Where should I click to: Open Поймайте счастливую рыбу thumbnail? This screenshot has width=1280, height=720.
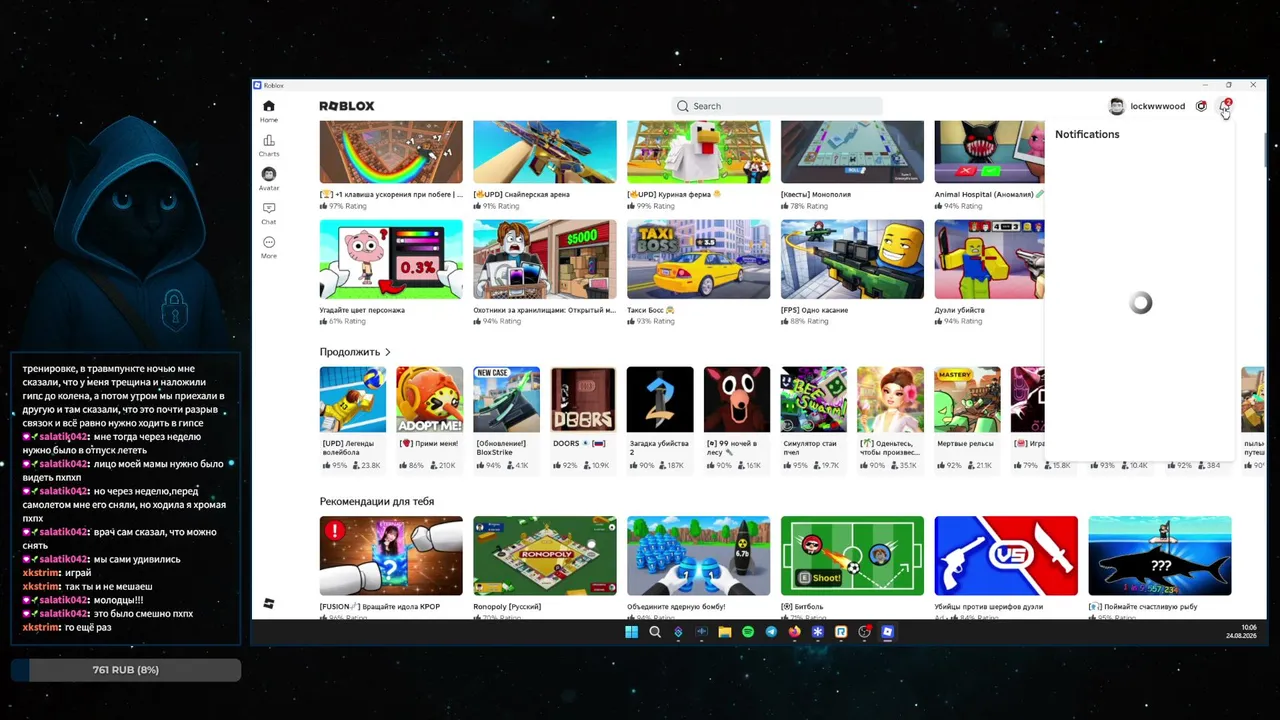(1160, 556)
